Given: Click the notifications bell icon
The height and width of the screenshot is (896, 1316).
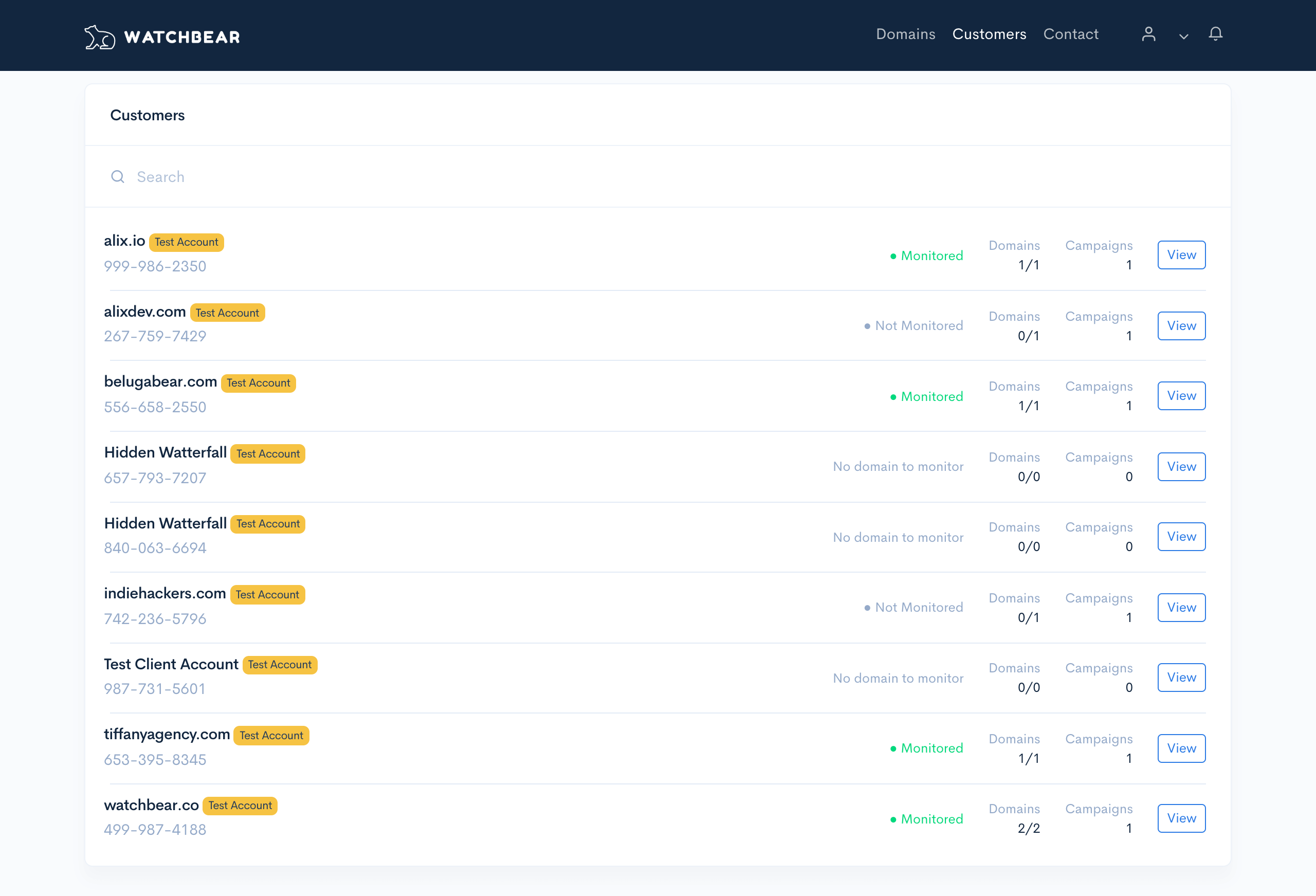Looking at the screenshot, I should click(x=1215, y=34).
